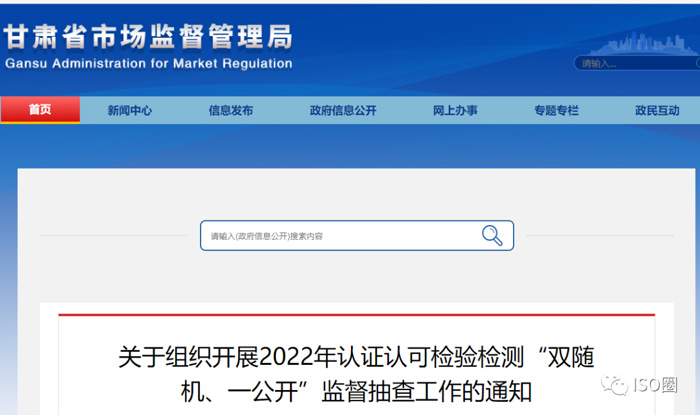Image resolution: width=700 pixels, height=415 pixels.
Task: Open 政民互动 navigation item
Action: pos(657,110)
